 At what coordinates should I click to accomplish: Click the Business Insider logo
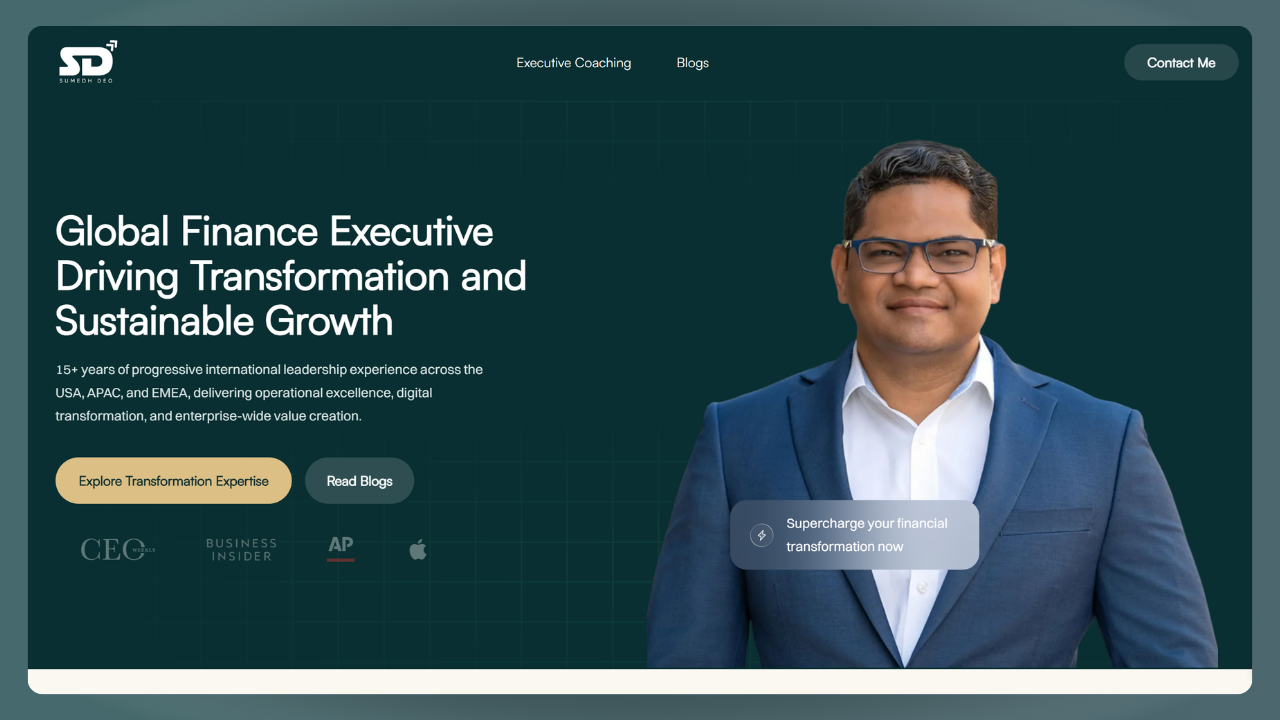tap(241, 549)
